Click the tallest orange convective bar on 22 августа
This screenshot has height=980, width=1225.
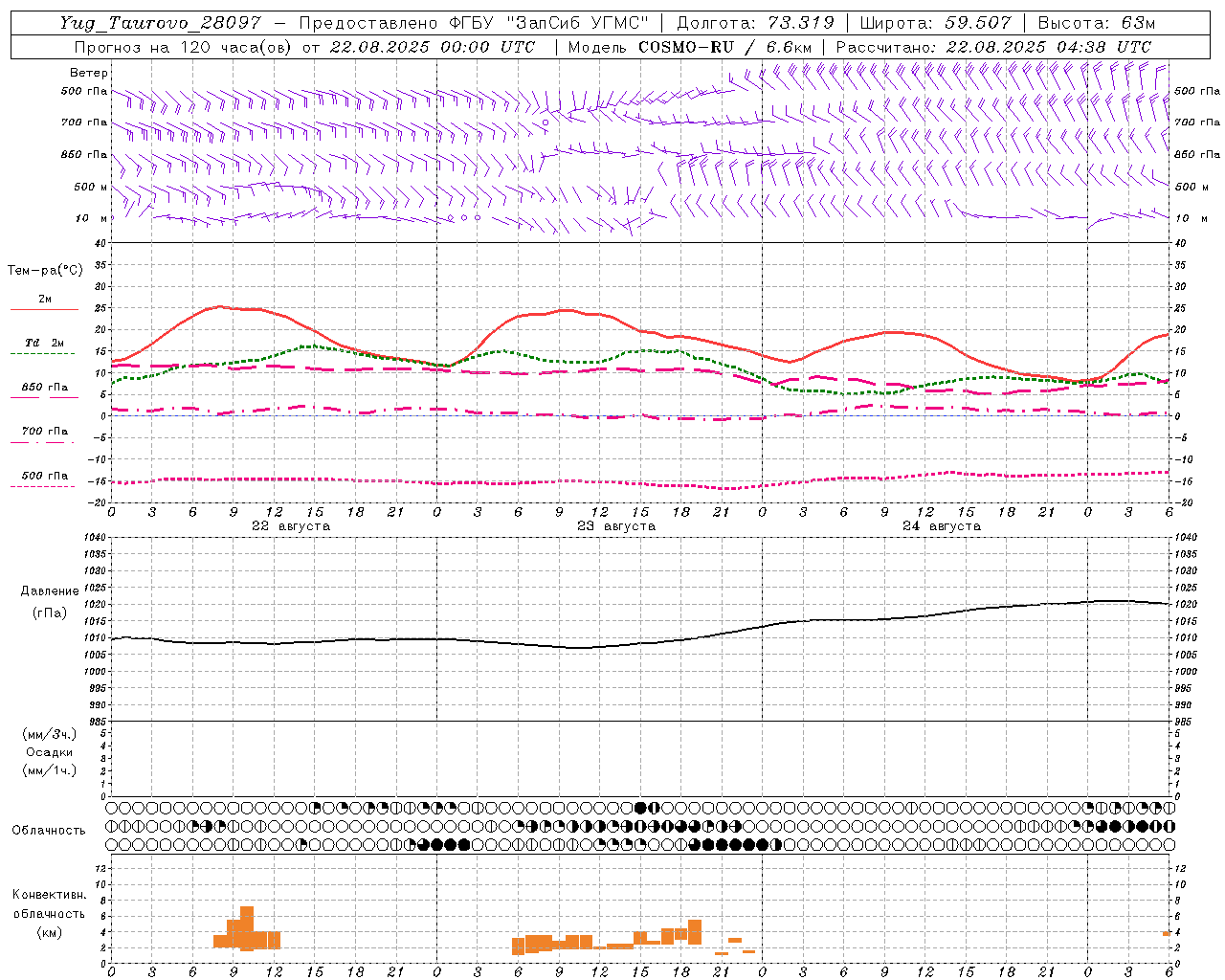(x=247, y=928)
